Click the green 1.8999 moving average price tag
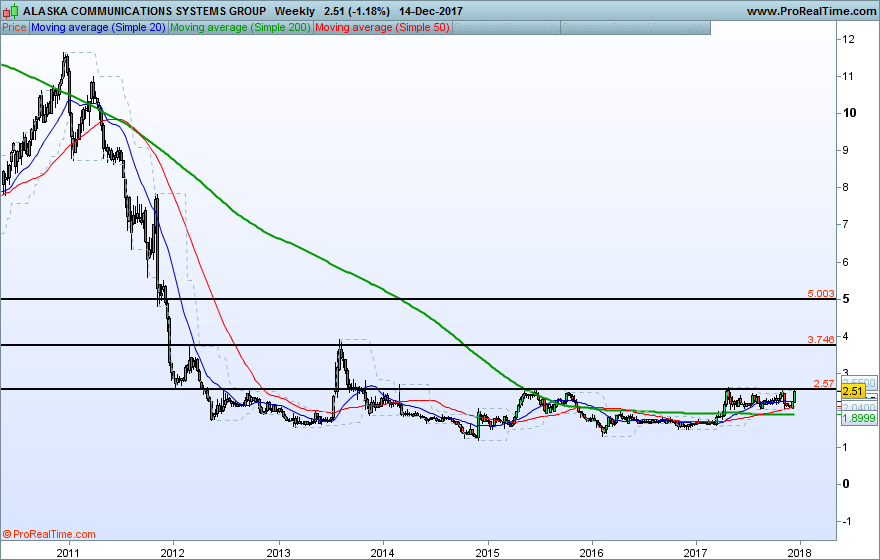880x560 pixels. (x=859, y=418)
